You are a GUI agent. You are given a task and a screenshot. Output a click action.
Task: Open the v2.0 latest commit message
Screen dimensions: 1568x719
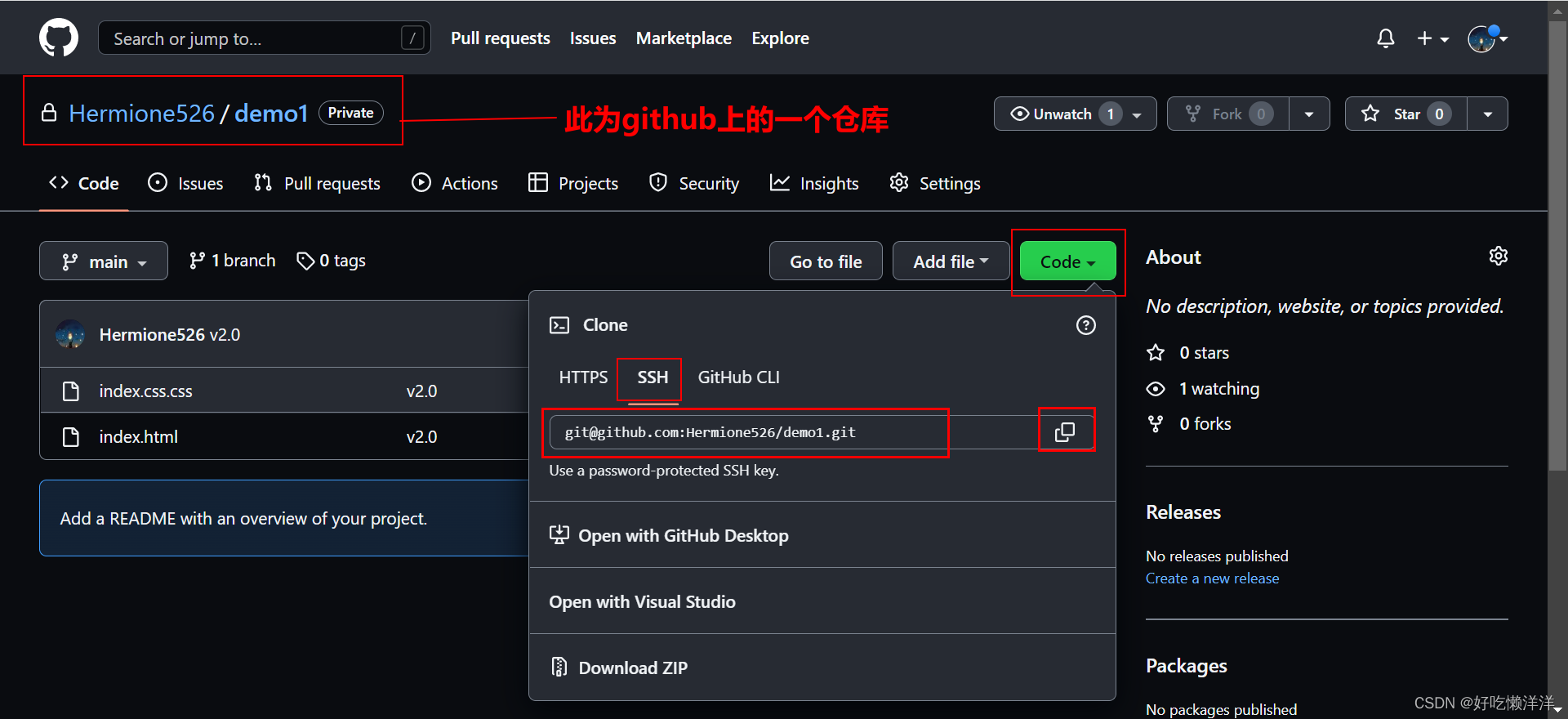pyautogui.click(x=225, y=335)
